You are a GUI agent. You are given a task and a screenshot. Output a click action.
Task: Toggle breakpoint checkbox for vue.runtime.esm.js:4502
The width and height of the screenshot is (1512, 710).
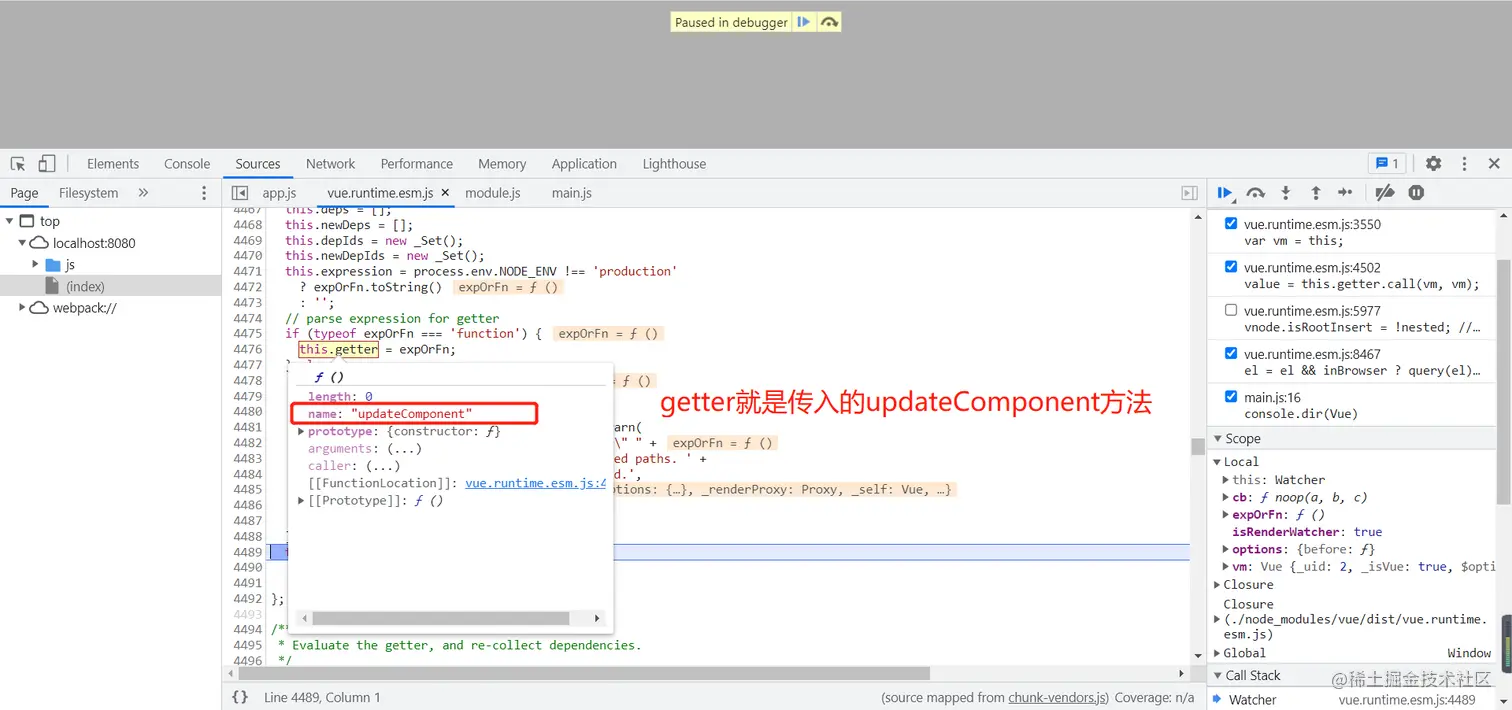[x=1231, y=267]
